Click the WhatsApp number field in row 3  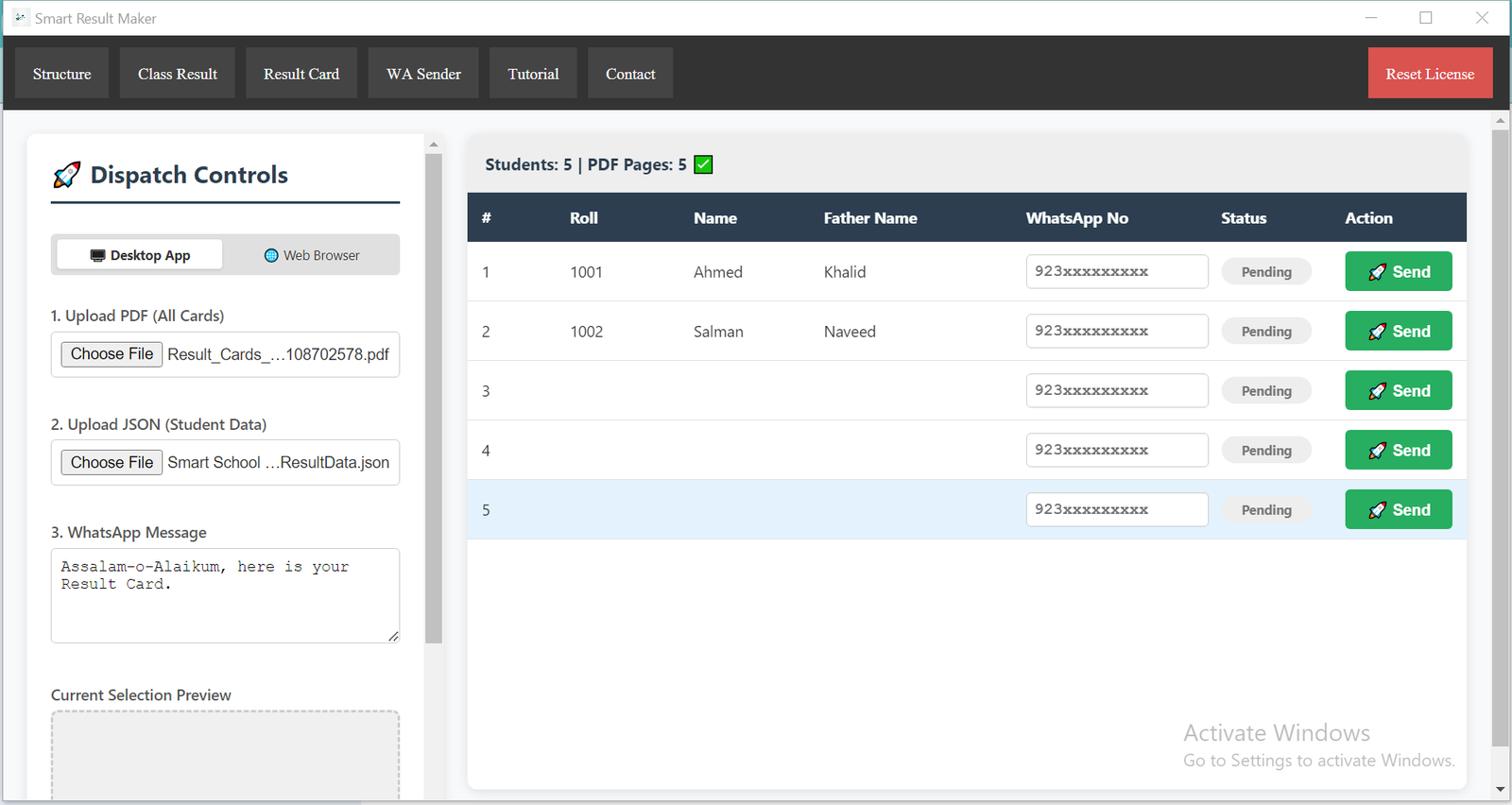[1116, 391]
